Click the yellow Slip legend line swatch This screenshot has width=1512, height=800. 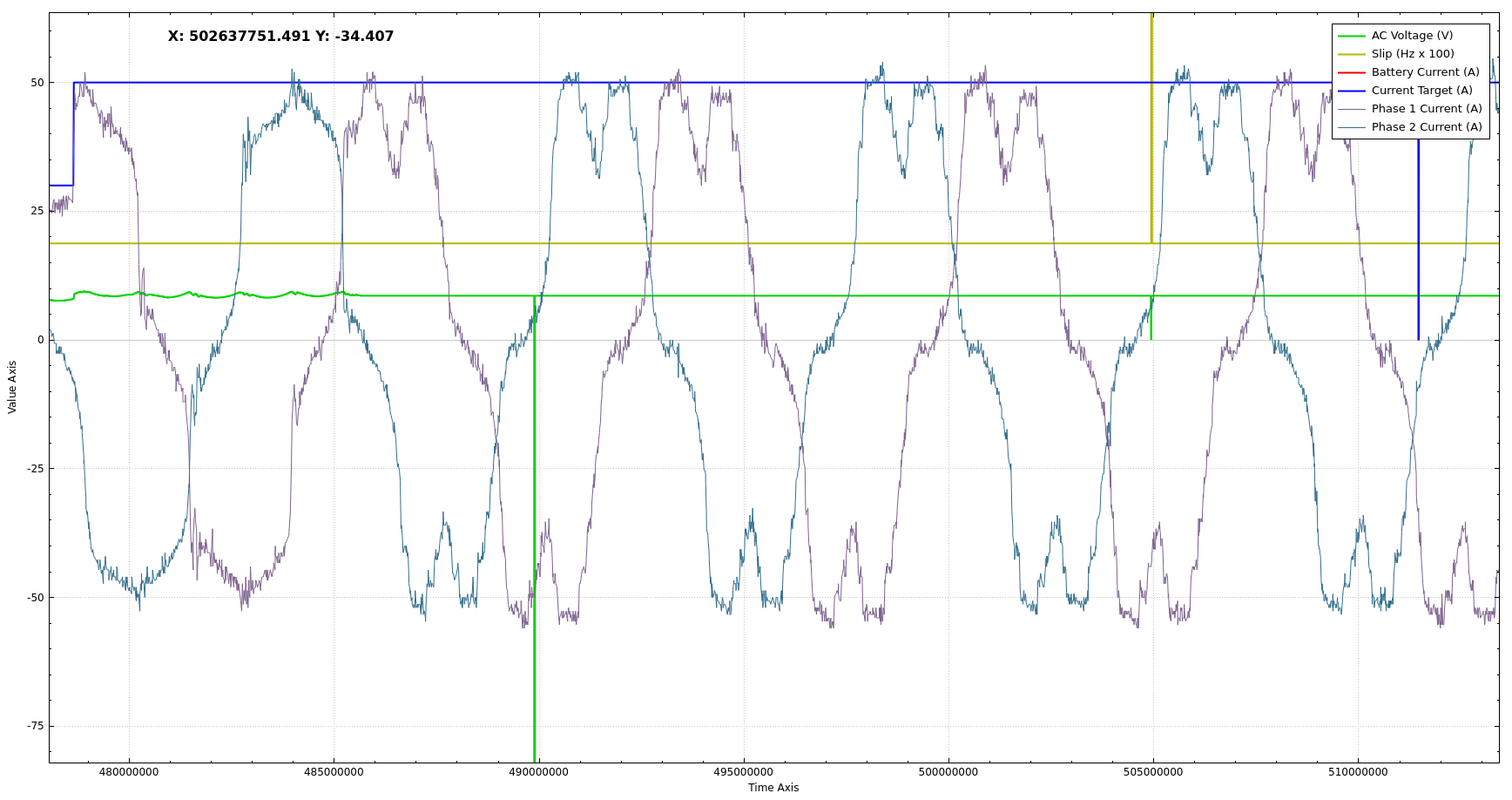[x=1351, y=54]
